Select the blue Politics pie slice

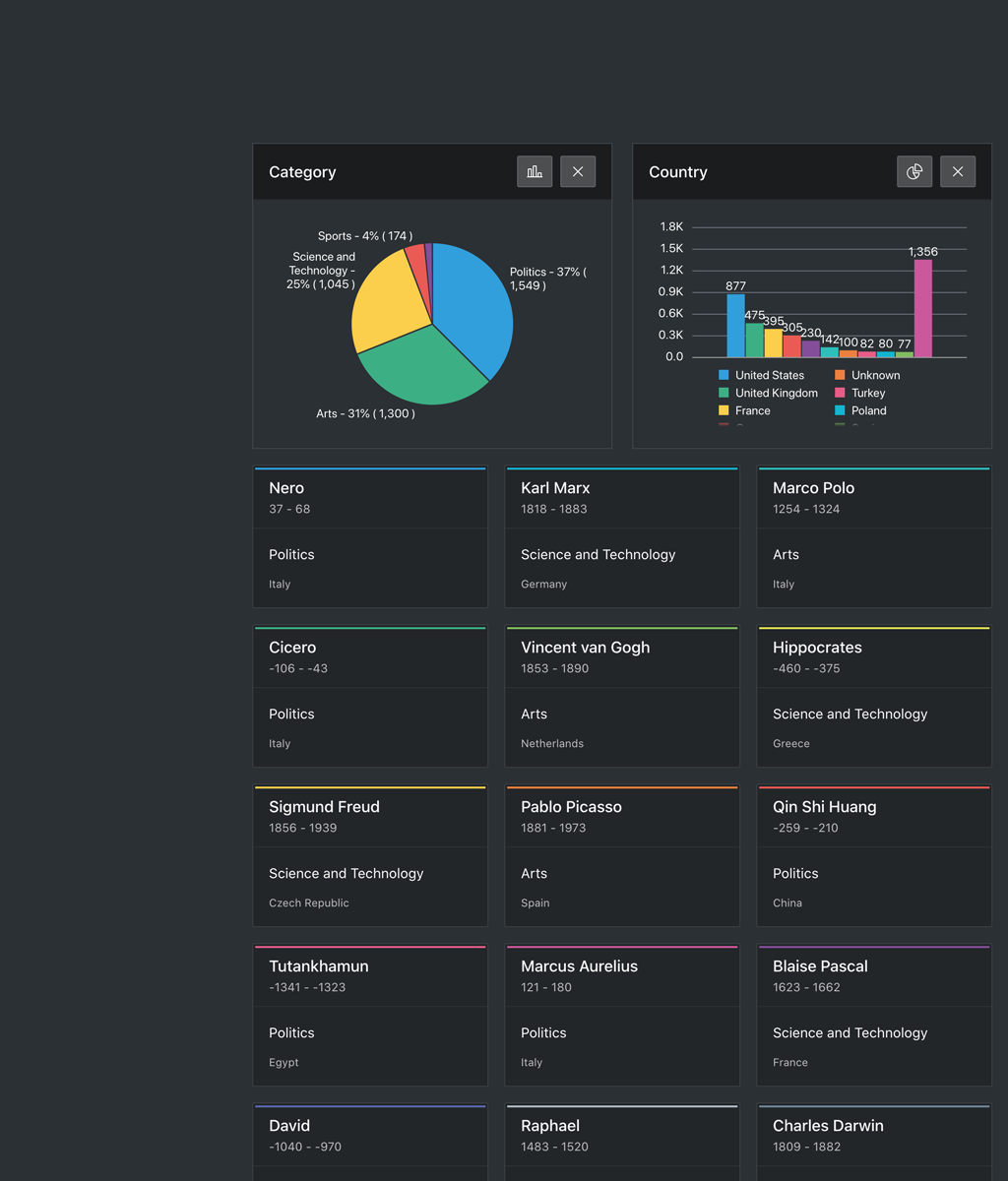472,305
